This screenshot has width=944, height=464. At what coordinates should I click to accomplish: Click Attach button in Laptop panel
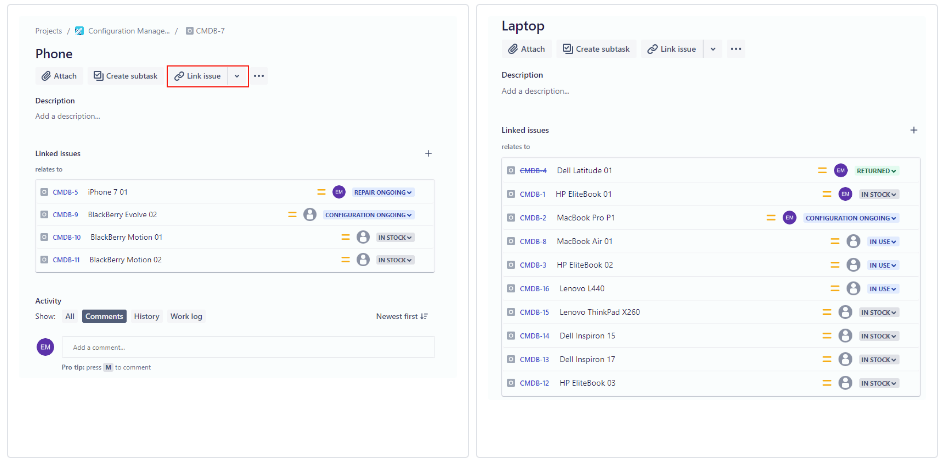tap(526, 49)
